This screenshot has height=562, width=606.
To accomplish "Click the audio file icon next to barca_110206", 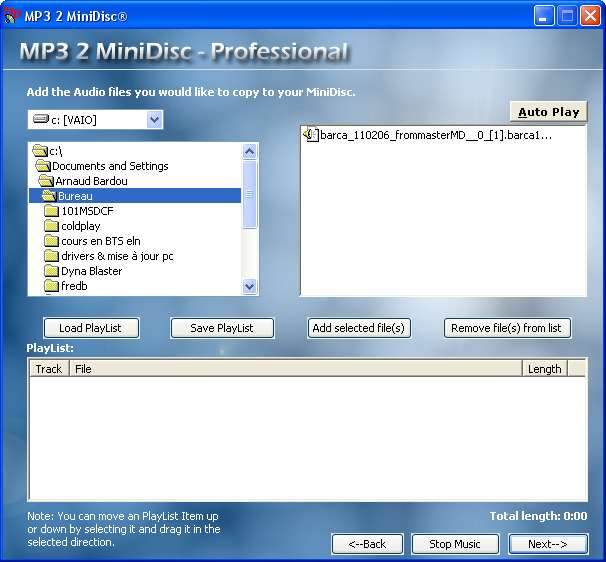I will tap(311, 135).
